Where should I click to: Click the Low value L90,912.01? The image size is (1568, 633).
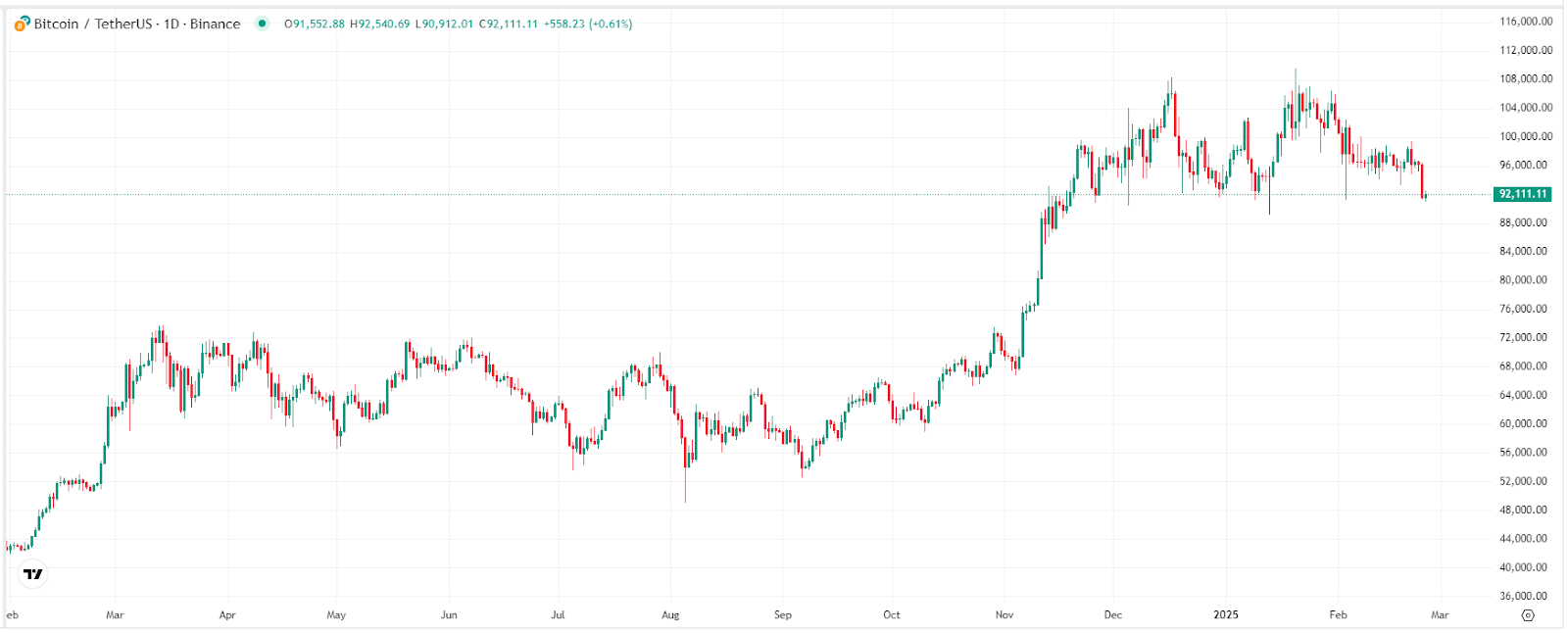point(444,24)
